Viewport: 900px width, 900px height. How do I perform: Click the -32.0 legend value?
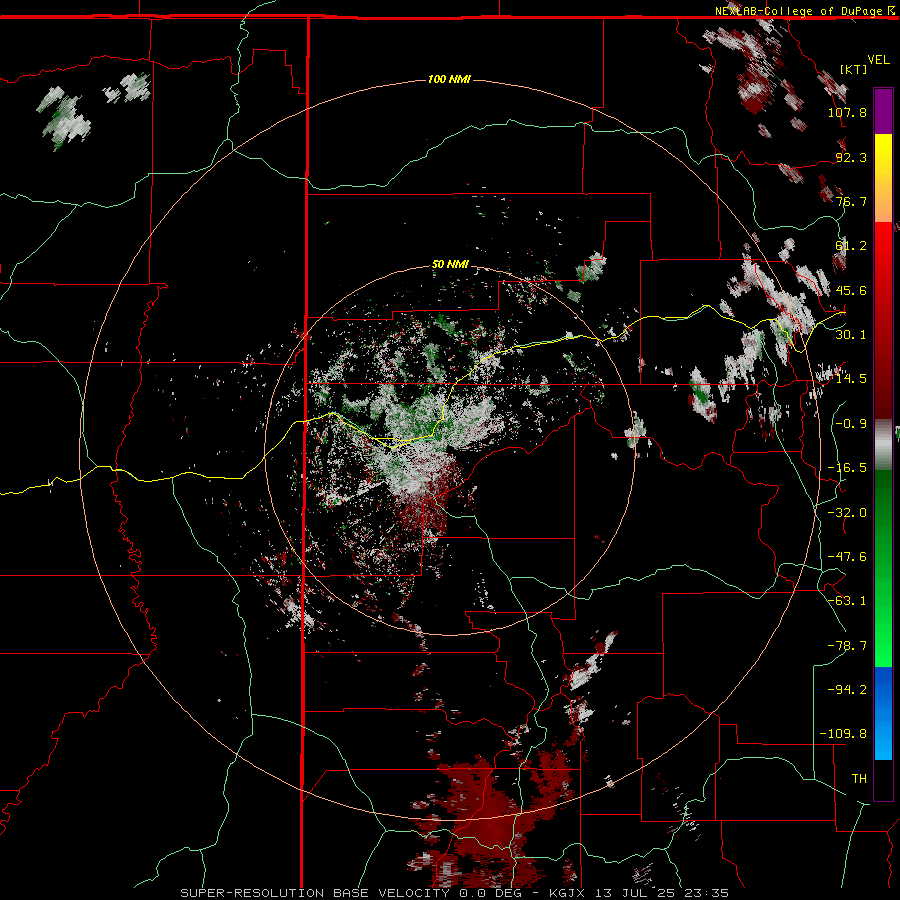(x=847, y=513)
